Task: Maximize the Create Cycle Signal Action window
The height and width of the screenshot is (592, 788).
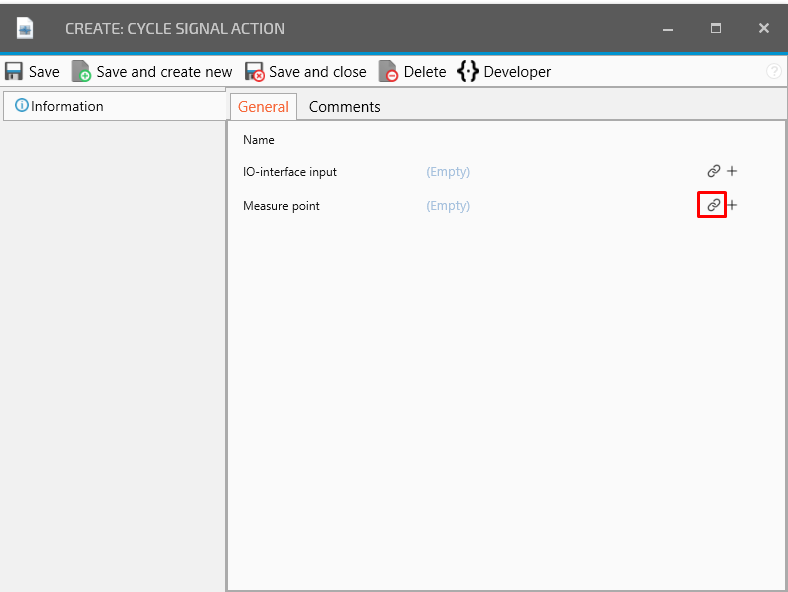Action: point(716,29)
